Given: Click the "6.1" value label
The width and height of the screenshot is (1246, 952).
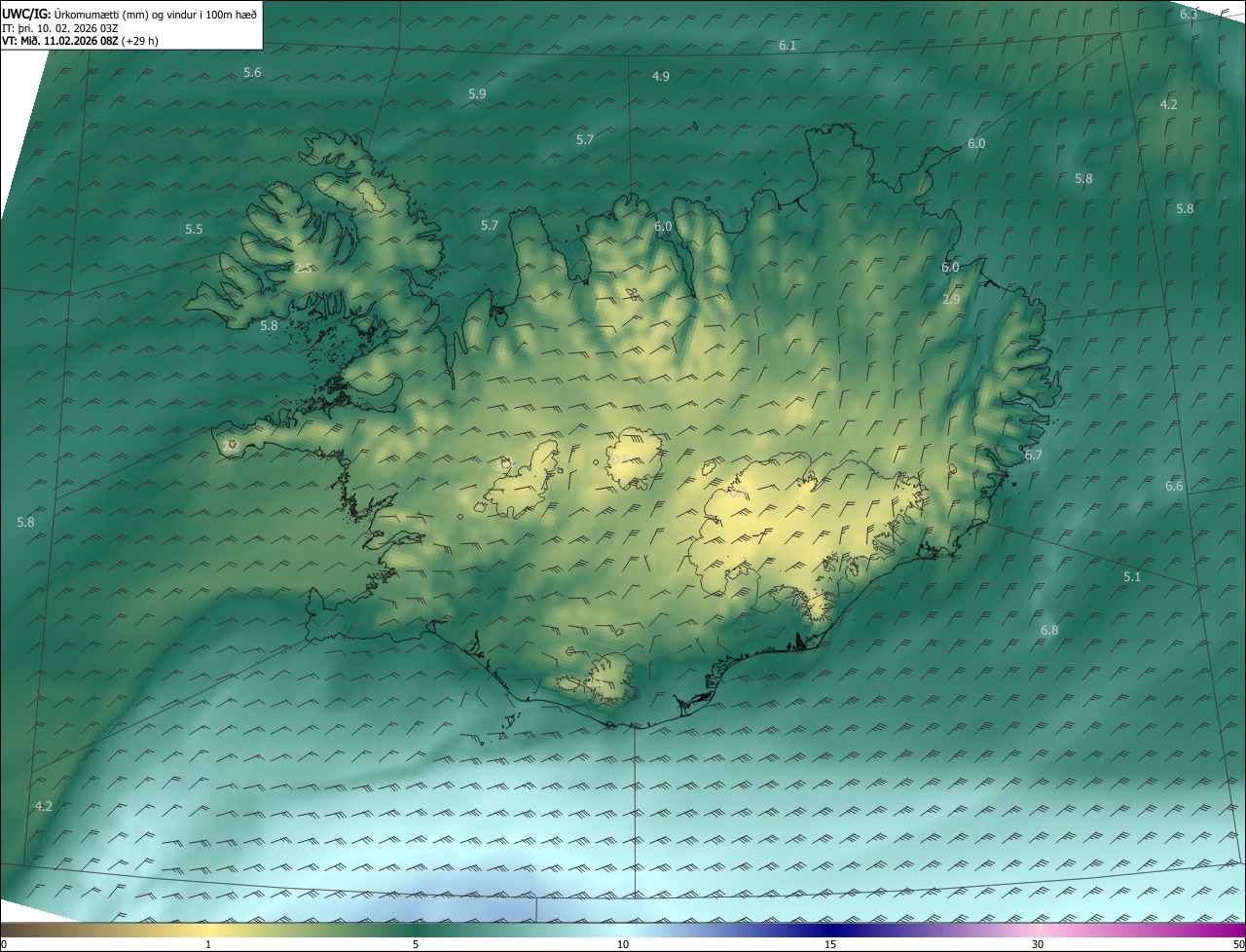Looking at the screenshot, I should (788, 46).
